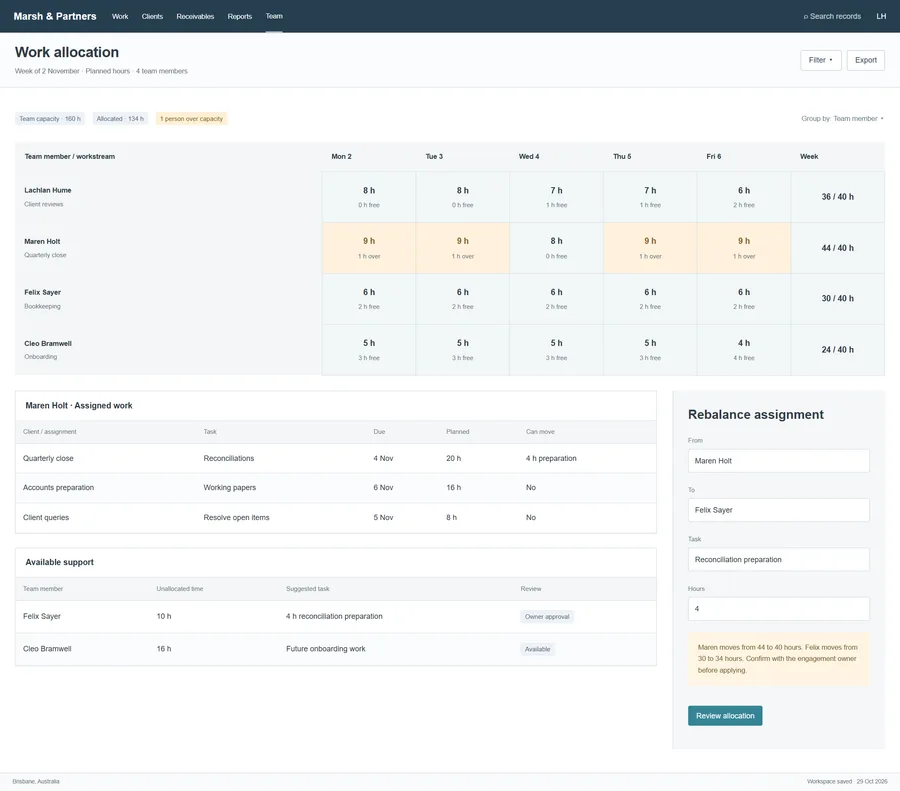The height and width of the screenshot is (791, 900).
Task: Click the Hours field showing 4
Action: coord(778,609)
